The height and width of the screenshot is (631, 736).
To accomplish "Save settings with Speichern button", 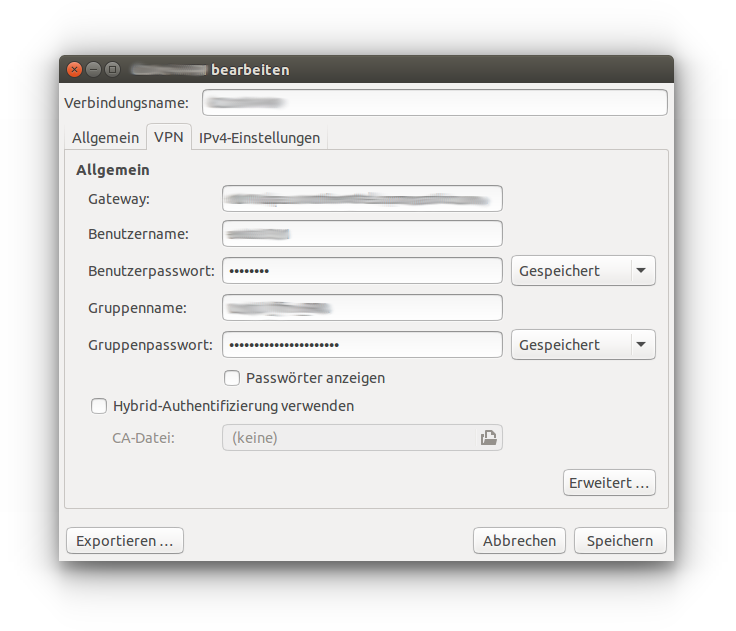I will 620,541.
